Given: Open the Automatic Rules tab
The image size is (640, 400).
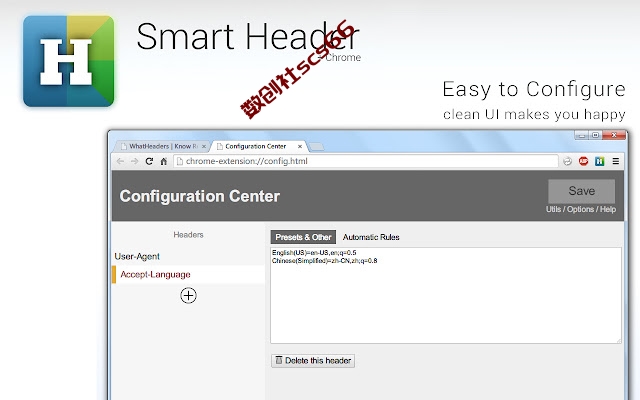Looking at the screenshot, I should (x=371, y=237).
